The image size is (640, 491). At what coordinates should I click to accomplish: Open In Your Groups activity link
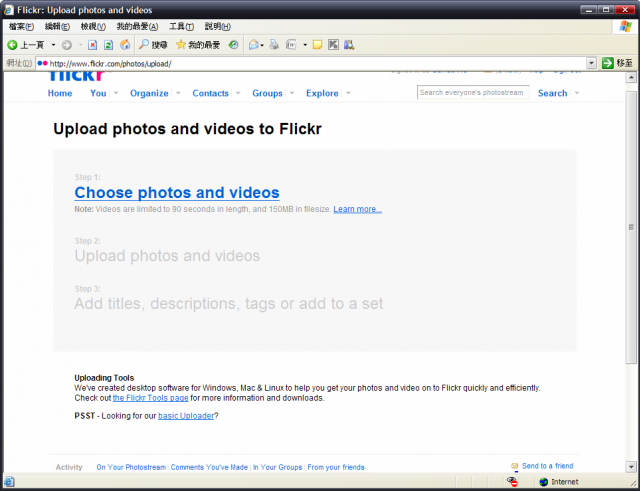278,467
